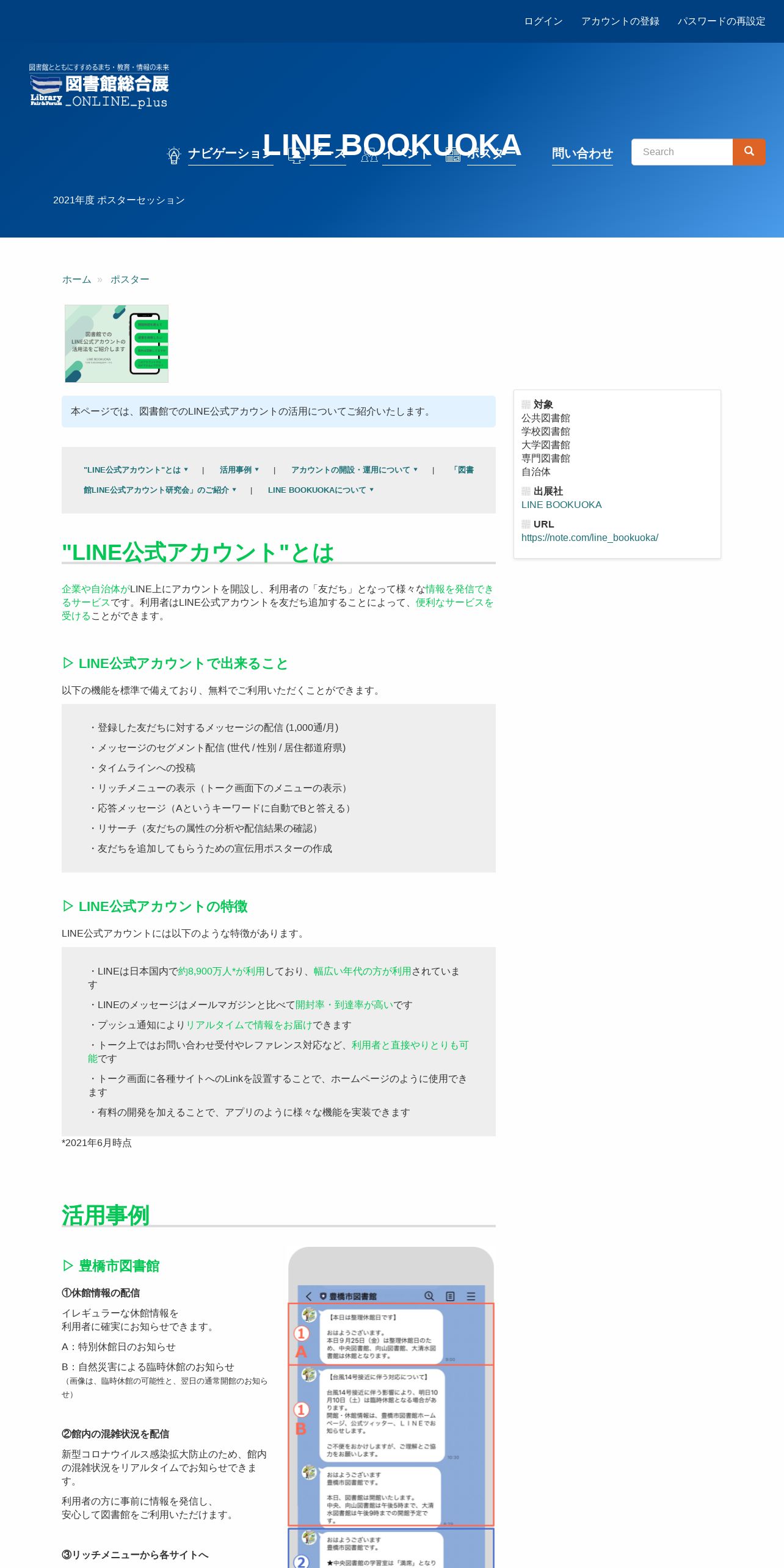The height and width of the screenshot is (1568, 784).
Task: Jump to "LINE公式アカウント"とは section
Action: pyautogui.click(x=136, y=470)
